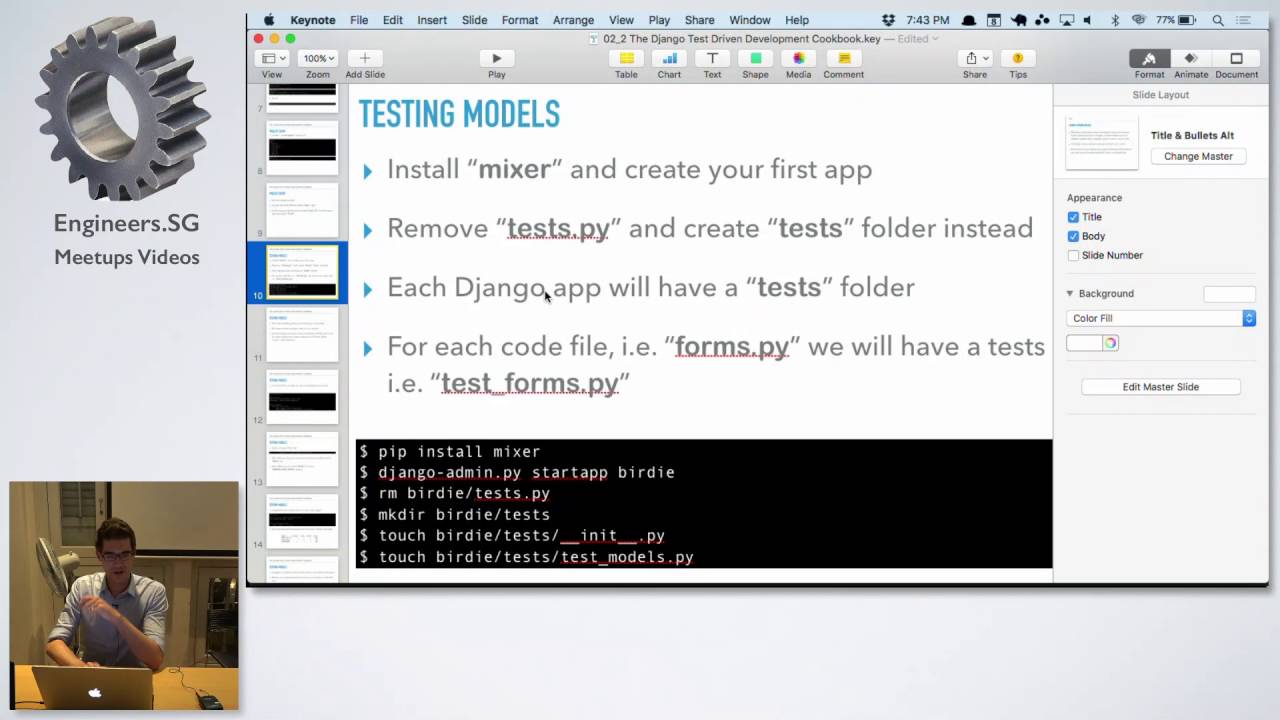Open the Format inspector

coord(1149,59)
